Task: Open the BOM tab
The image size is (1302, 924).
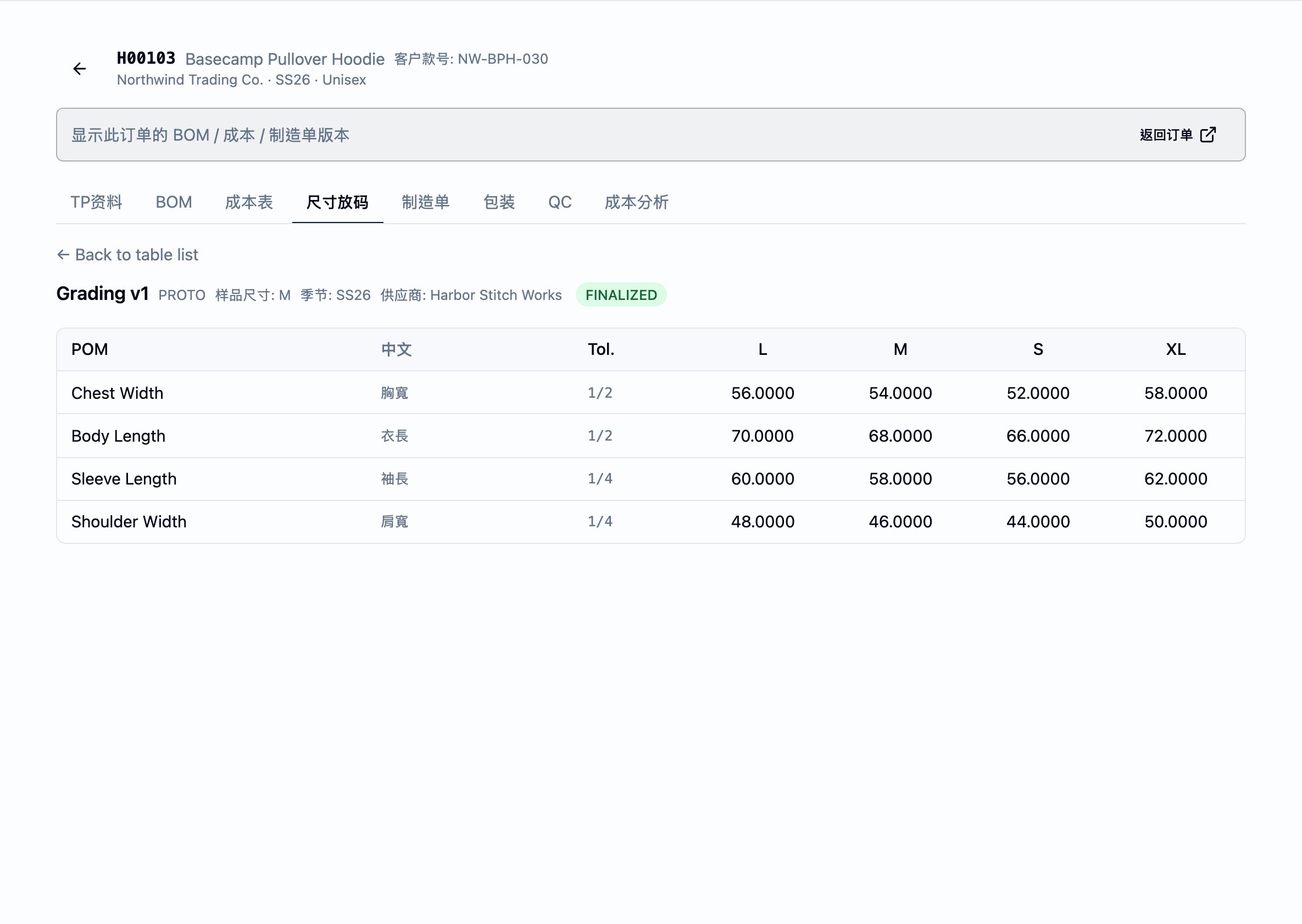Action: point(174,202)
